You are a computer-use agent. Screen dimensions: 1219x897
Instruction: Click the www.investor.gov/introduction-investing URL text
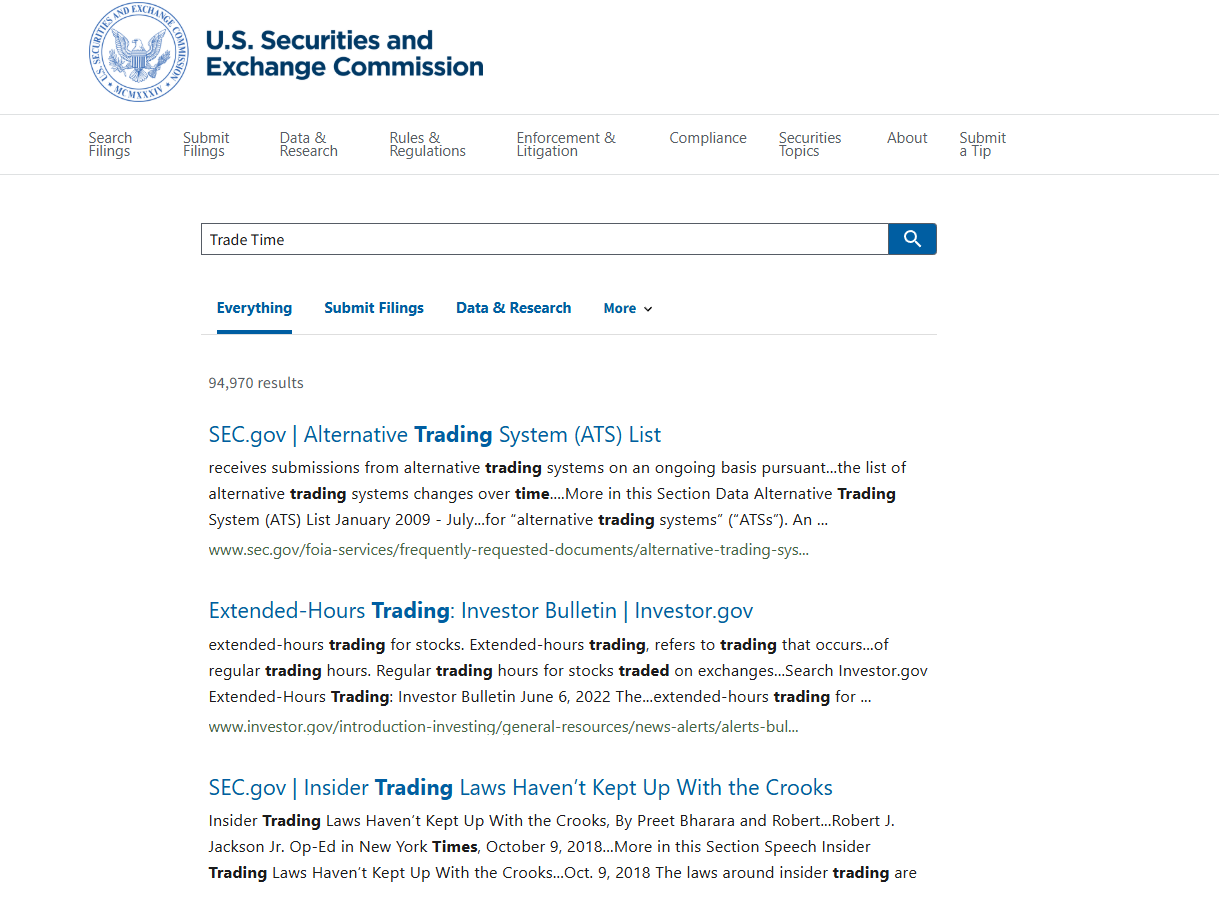(x=503, y=727)
